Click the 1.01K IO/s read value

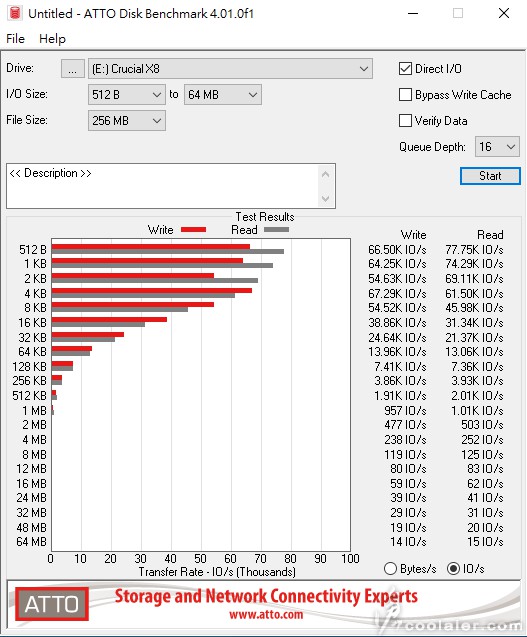point(477,410)
